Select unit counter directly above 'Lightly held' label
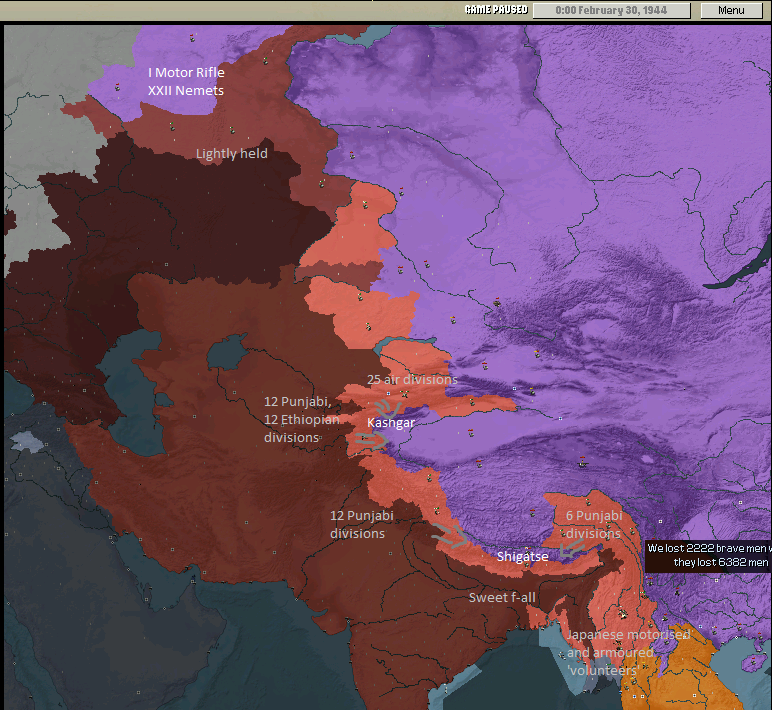The height and width of the screenshot is (710, 772). click(232, 130)
